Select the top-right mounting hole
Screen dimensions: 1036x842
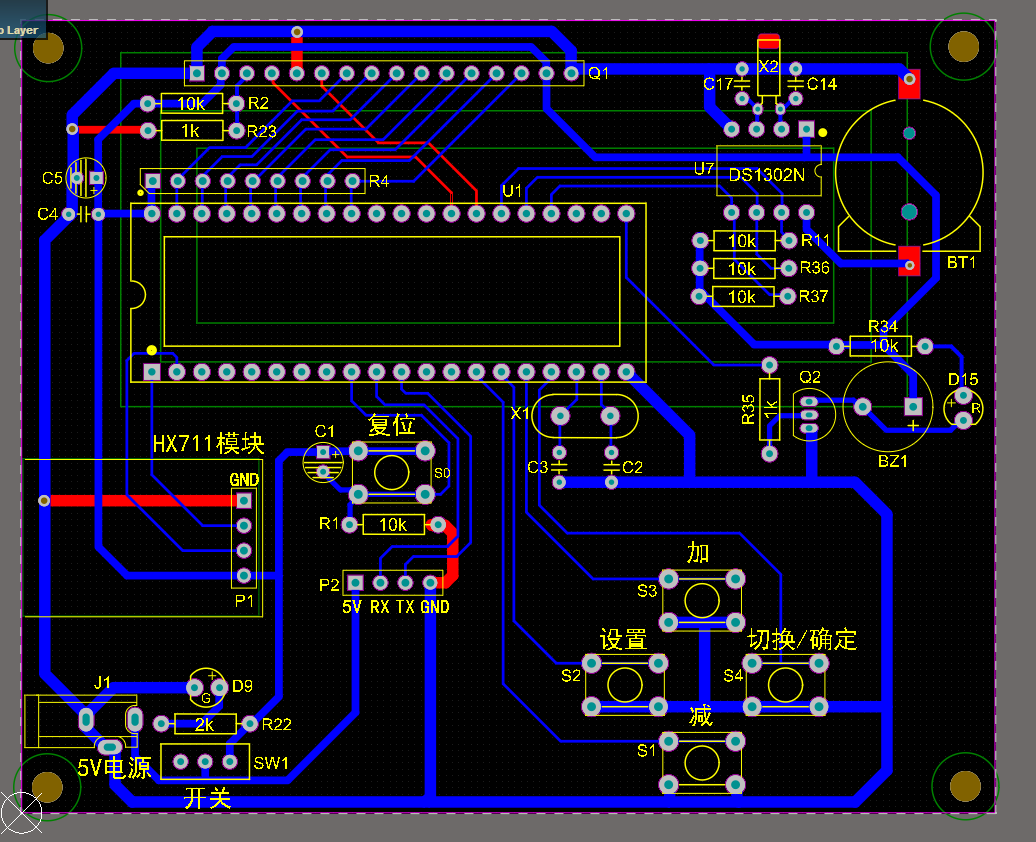click(963, 47)
